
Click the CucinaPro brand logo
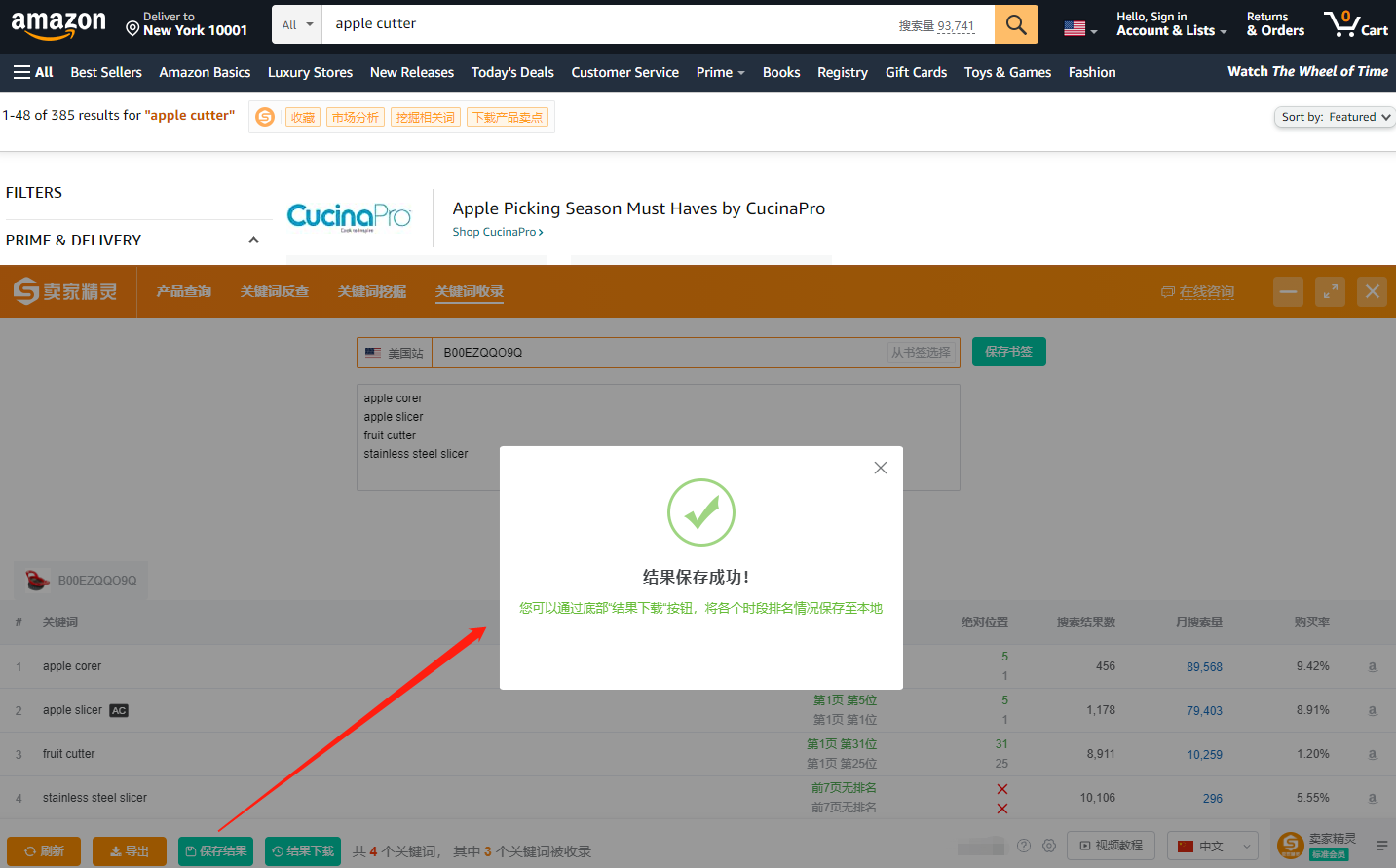tap(349, 217)
